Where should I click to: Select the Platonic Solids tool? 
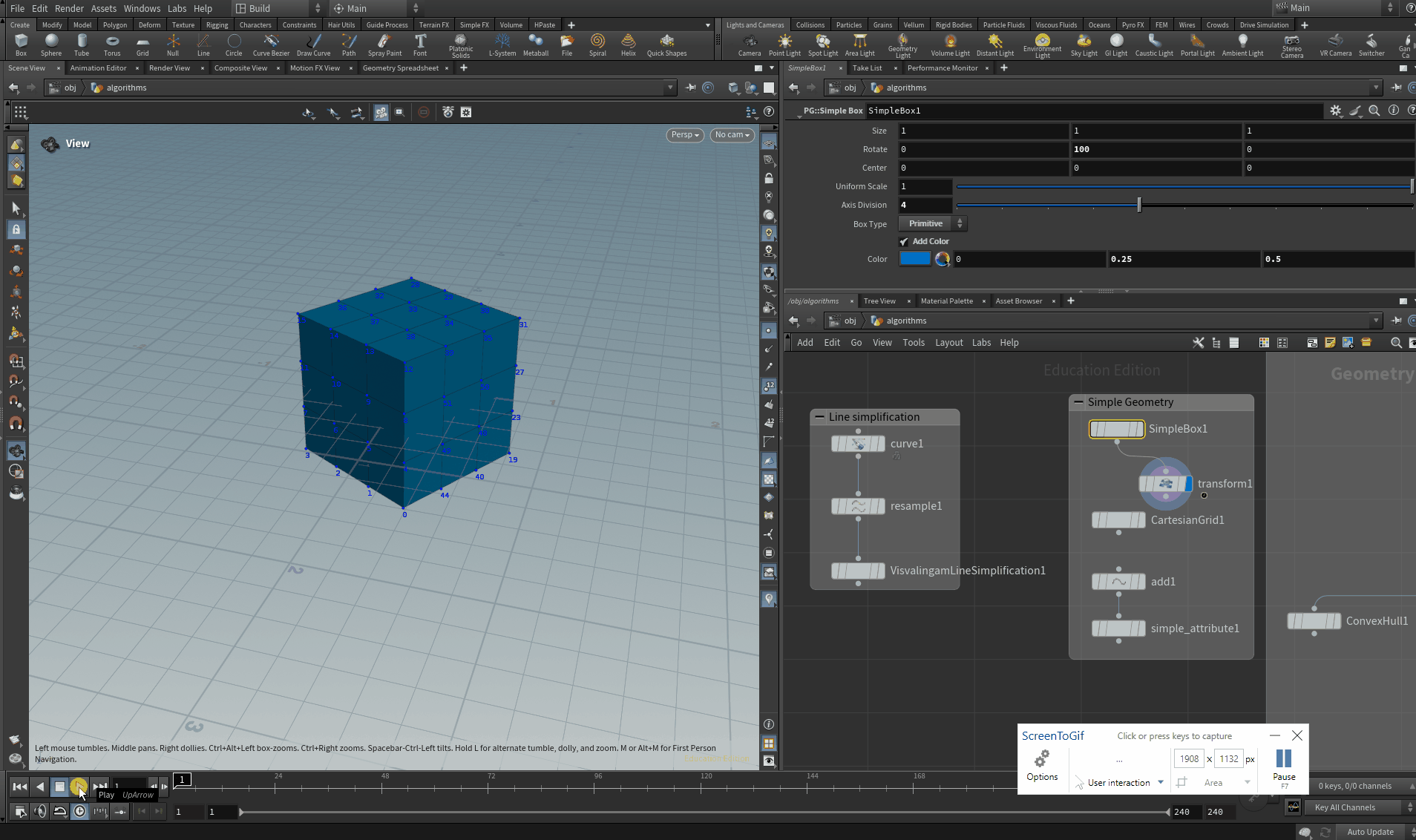click(x=461, y=44)
